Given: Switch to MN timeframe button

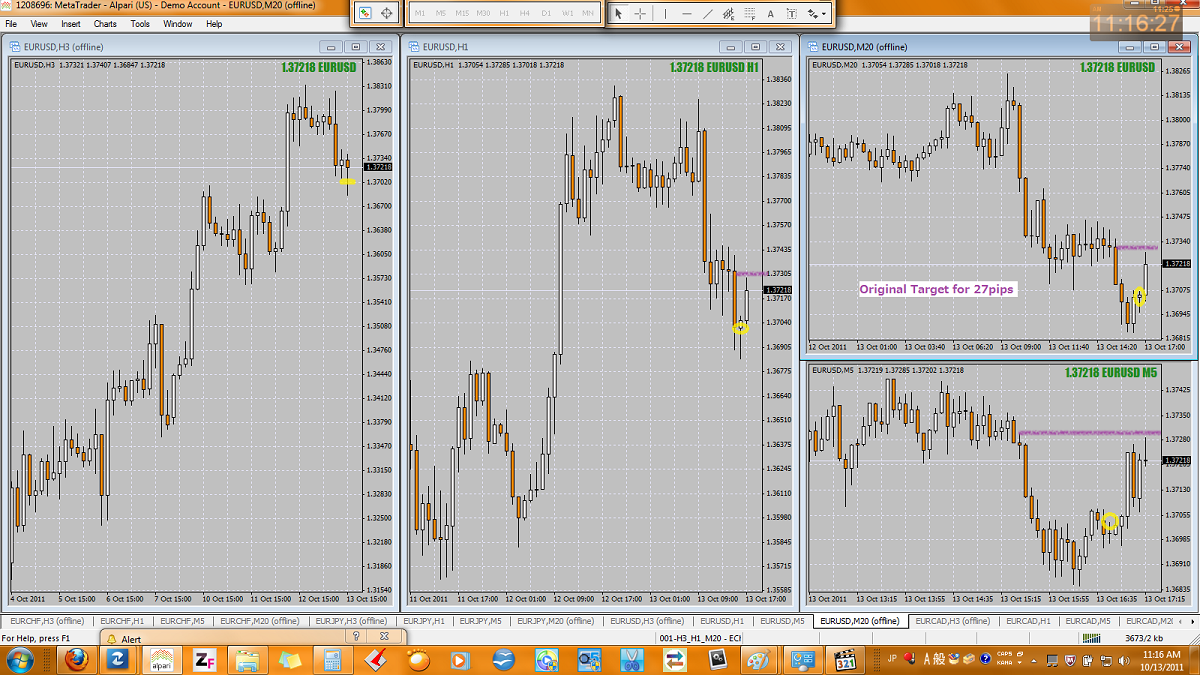Looking at the screenshot, I should pyautogui.click(x=588, y=14).
